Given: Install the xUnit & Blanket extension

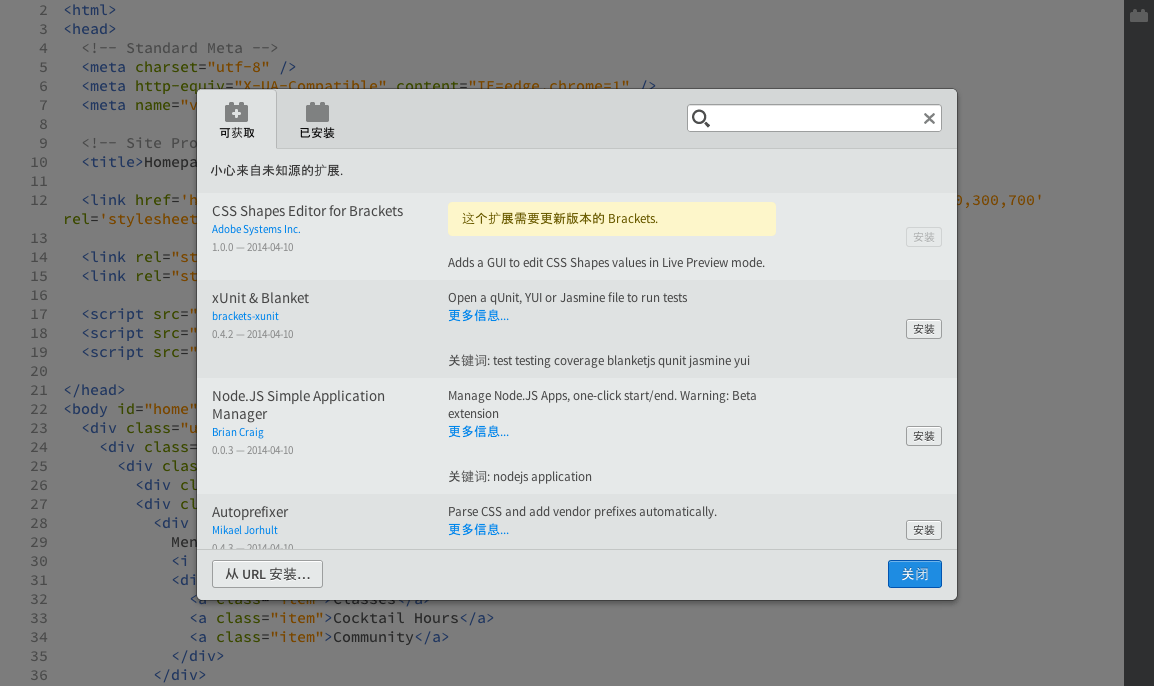Looking at the screenshot, I should pos(924,329).
